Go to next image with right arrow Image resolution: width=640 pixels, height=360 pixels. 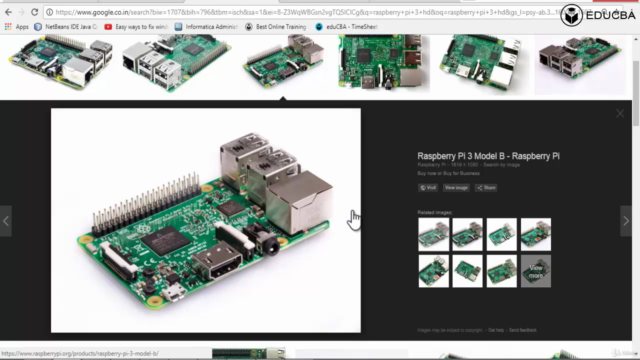pyautogui.click(x=626, y=221)
